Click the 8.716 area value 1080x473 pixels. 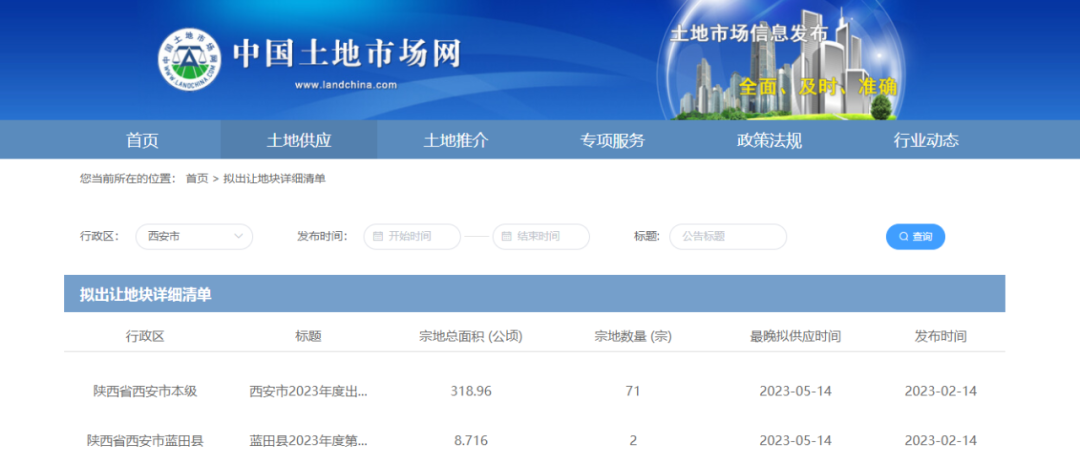click(x=471, y=441)
